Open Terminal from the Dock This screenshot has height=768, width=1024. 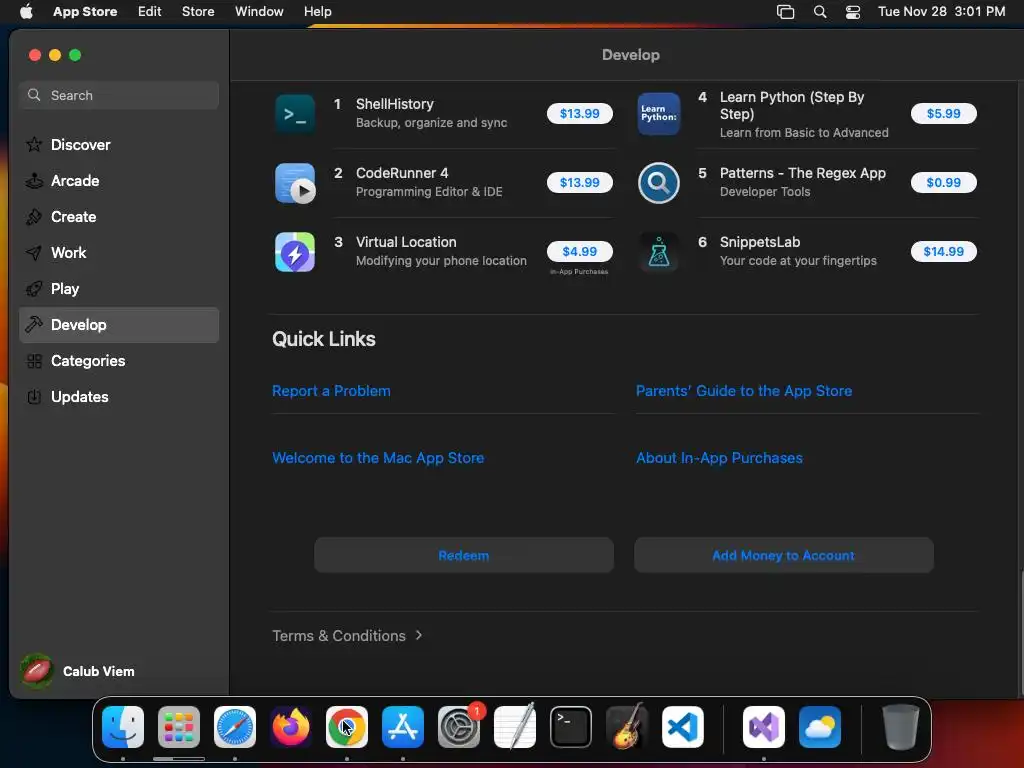coord(571,727)
